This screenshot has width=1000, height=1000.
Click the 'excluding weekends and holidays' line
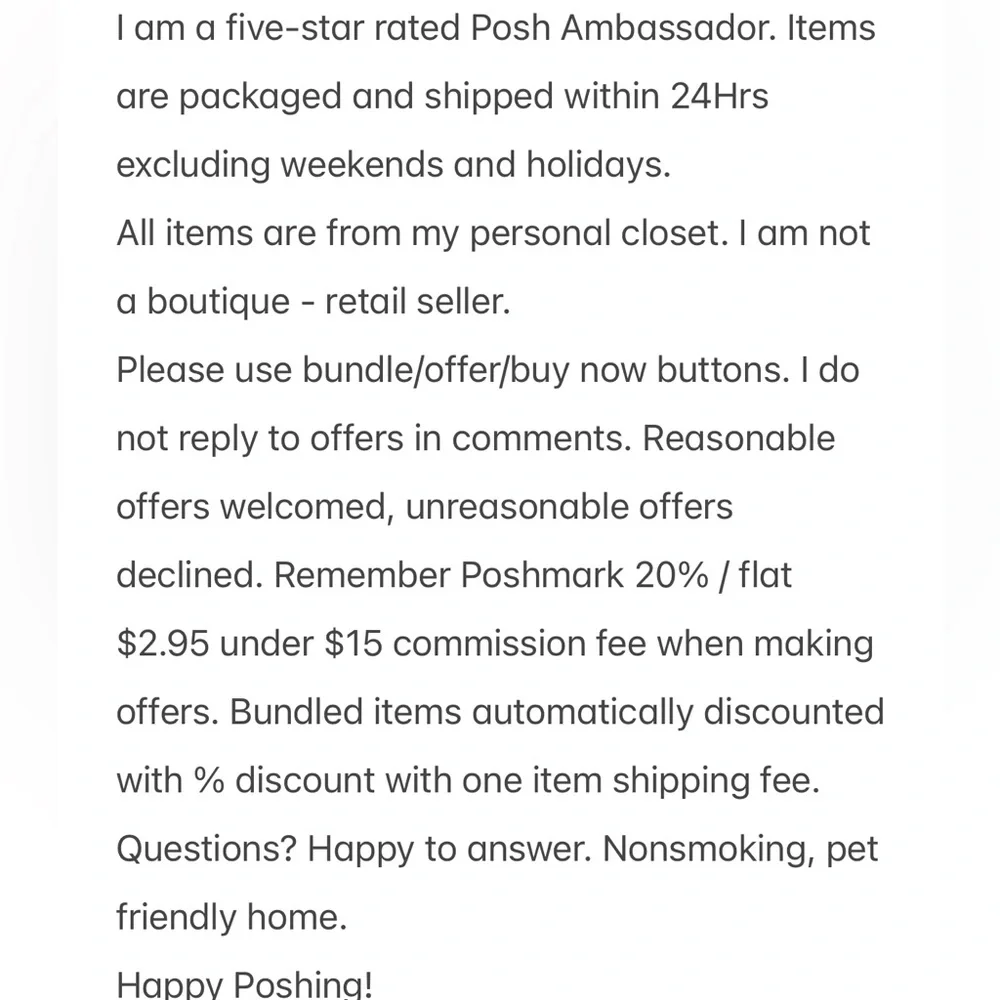(393, 165)
